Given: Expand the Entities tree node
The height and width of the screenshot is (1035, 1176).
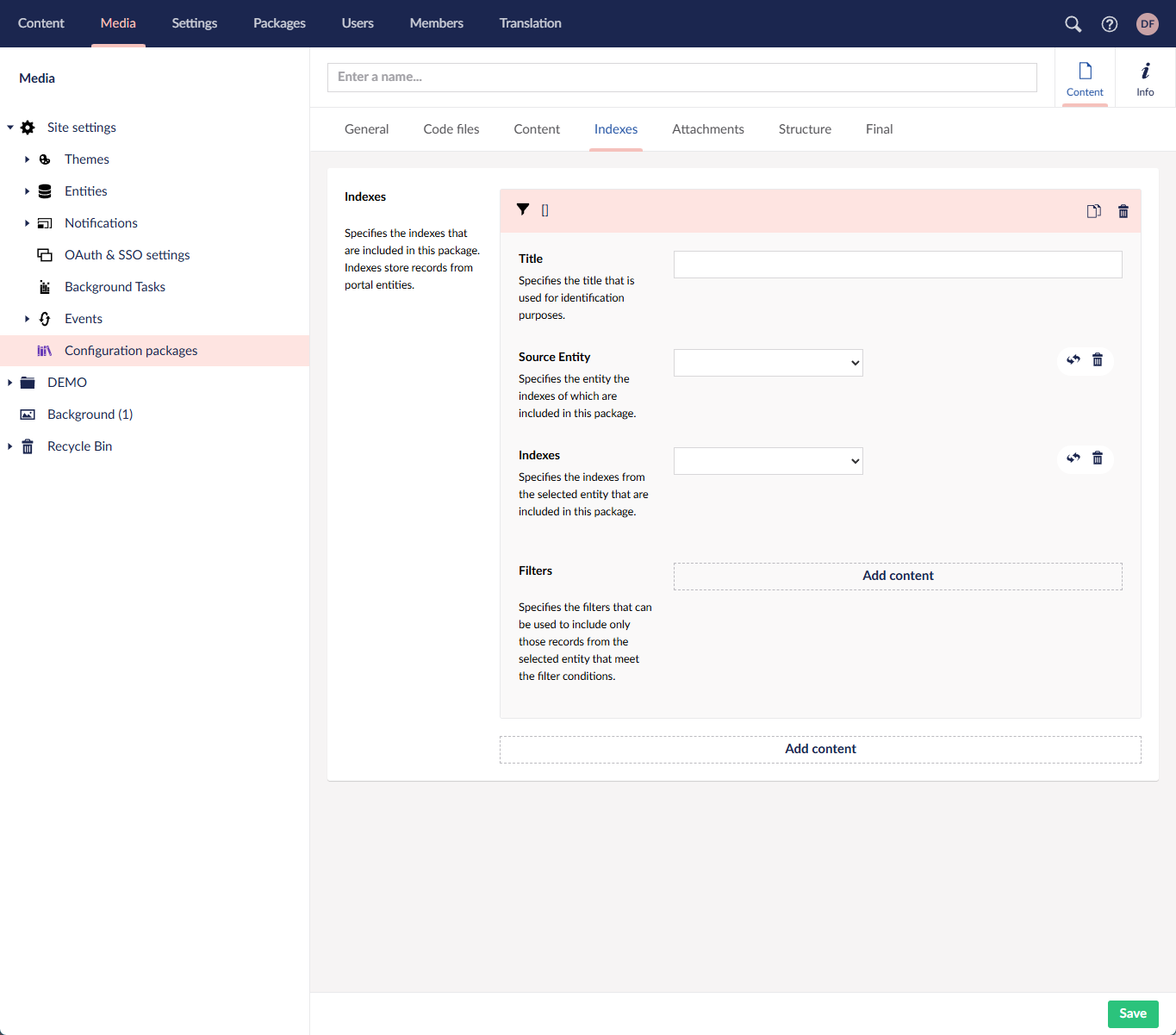Looking at the screenshot, I should coord(27,191).
